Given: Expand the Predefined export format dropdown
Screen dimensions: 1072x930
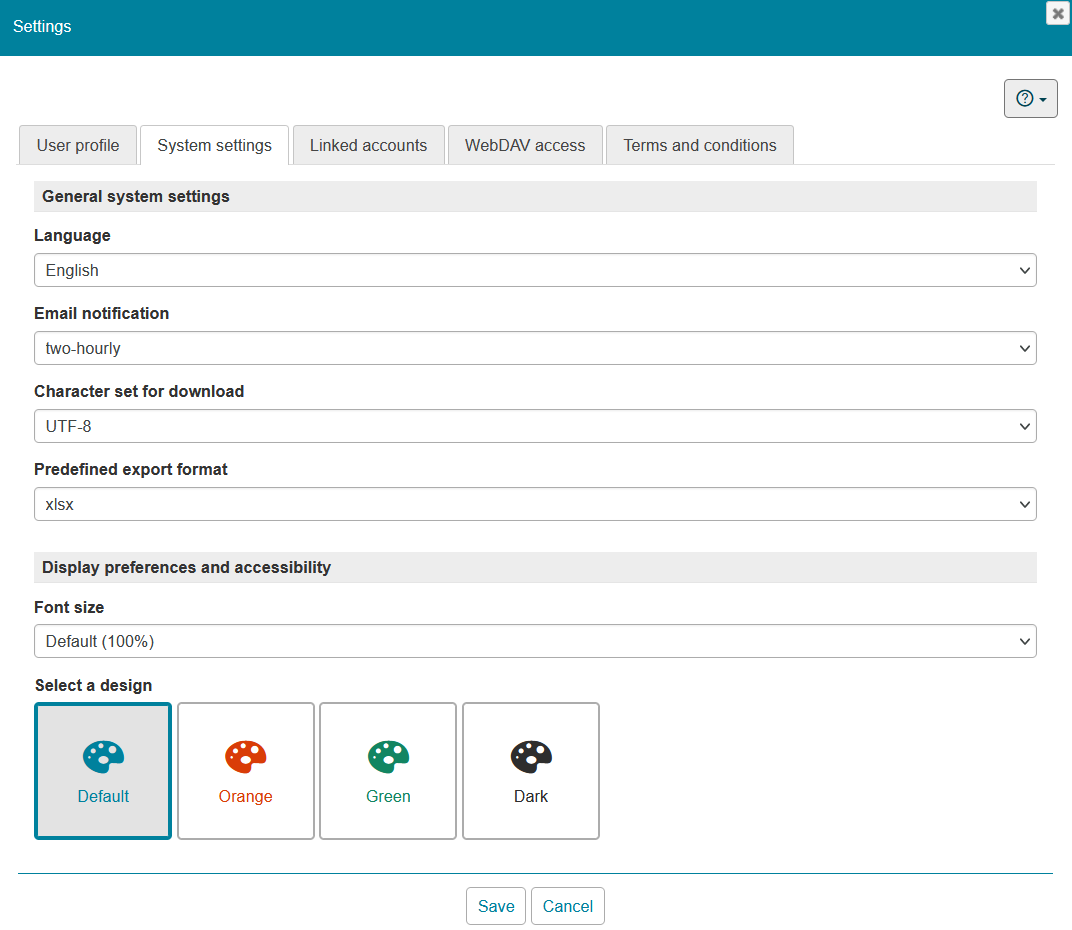Looking at the screenshot, I should 535,504.
